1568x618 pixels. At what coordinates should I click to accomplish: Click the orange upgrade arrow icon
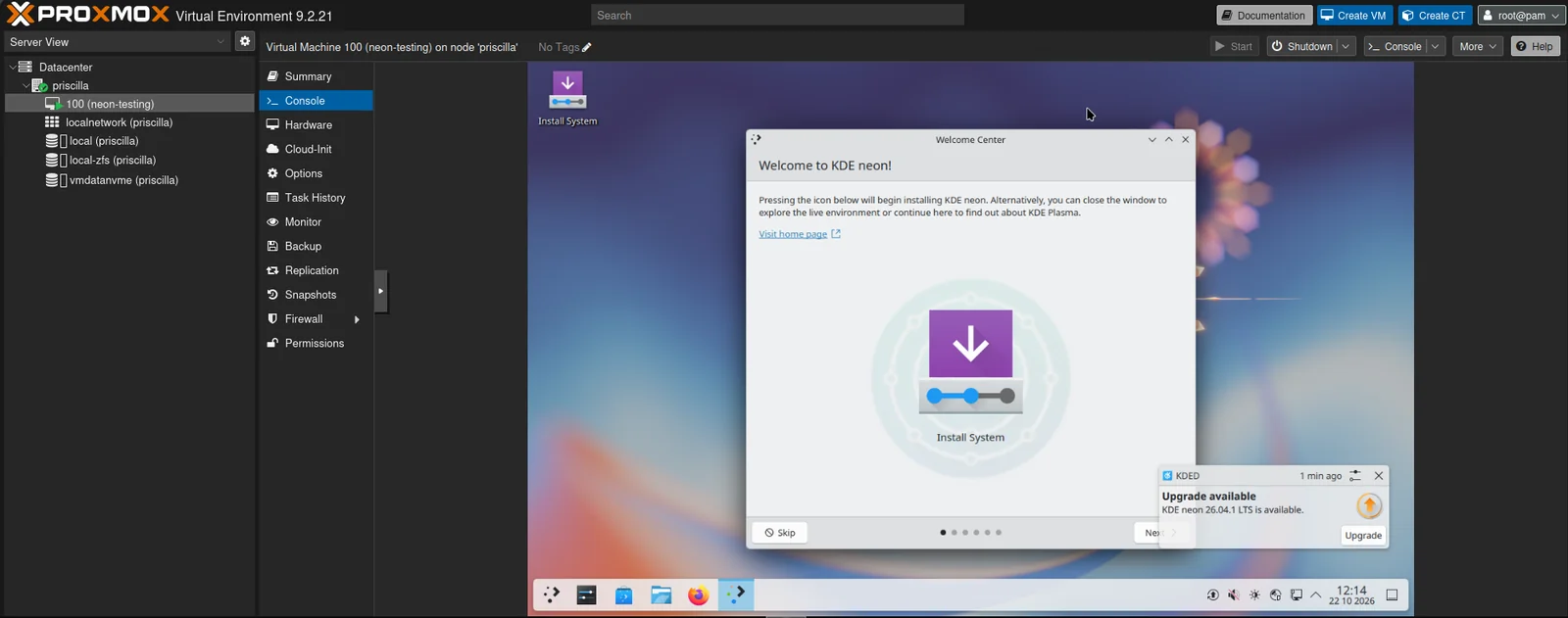pos(1369,505)
